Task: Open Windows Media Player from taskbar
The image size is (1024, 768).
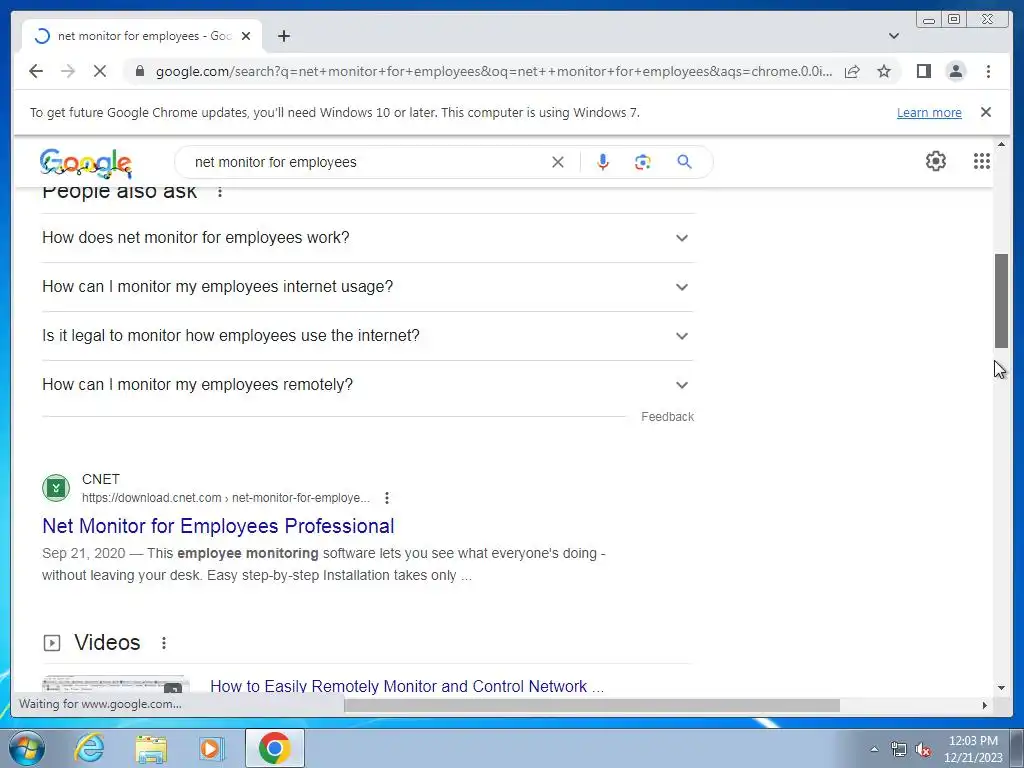Action: tap(210, 748)
